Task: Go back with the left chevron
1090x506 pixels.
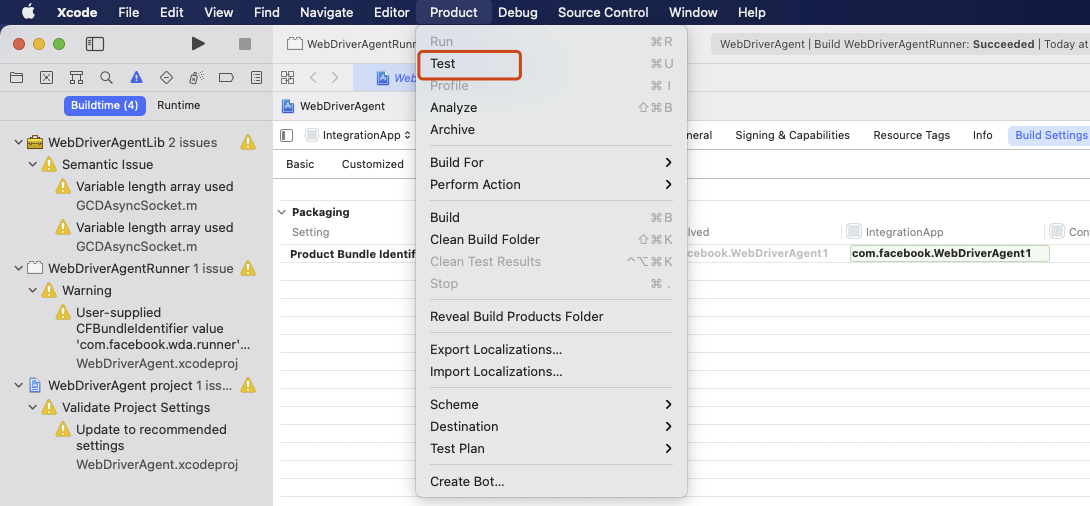Action: point(314,77)
